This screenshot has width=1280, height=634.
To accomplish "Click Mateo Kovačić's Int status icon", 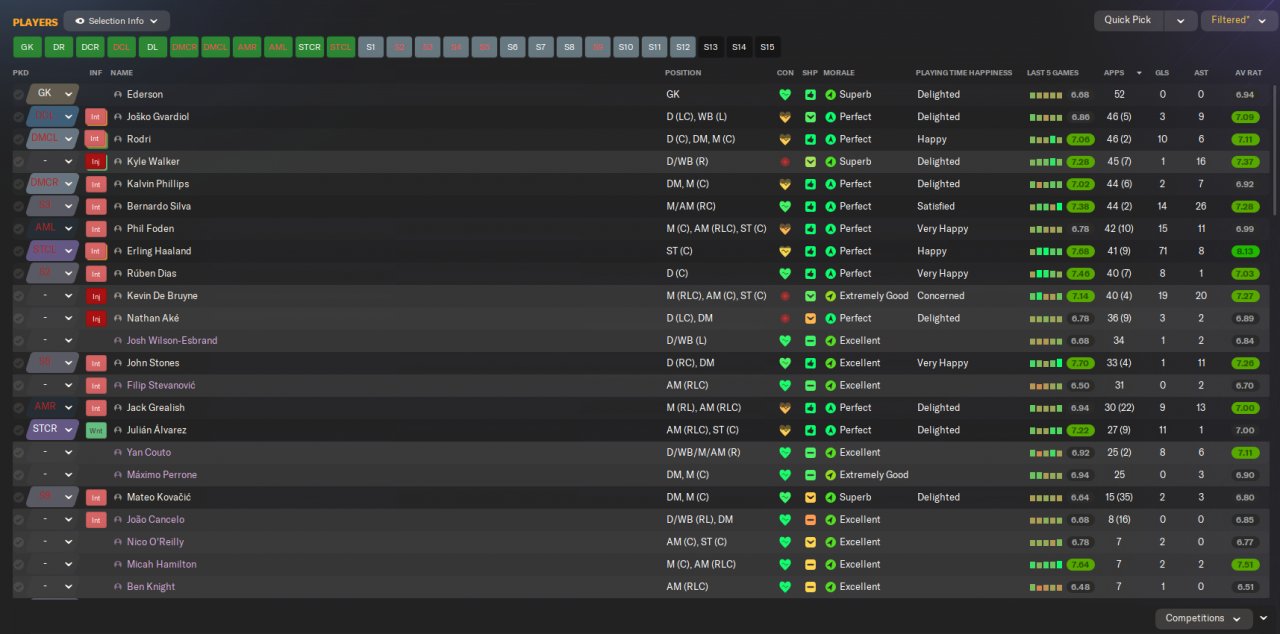I will (x=96, y=498).
